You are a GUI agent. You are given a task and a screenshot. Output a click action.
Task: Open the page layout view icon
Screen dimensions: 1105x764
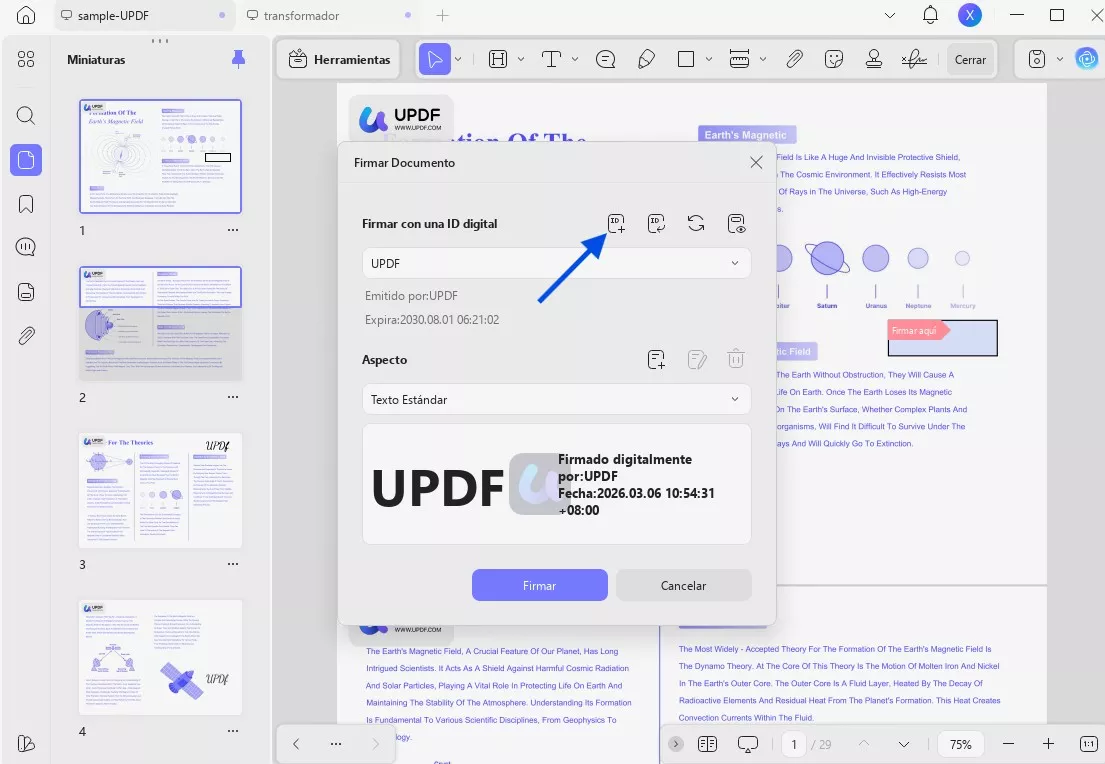coord(708,744)
